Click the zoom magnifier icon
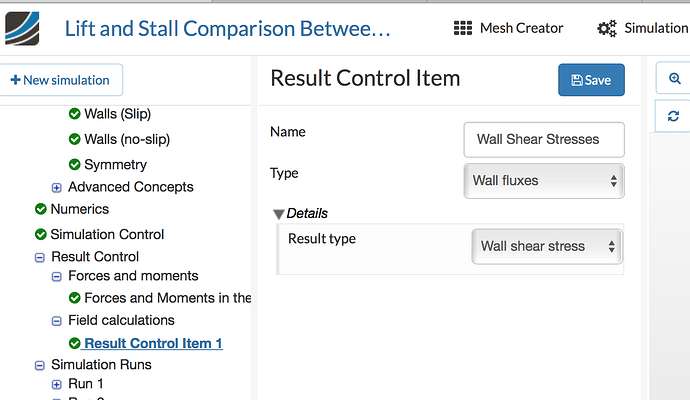690x400 pixels. (673, 78)
